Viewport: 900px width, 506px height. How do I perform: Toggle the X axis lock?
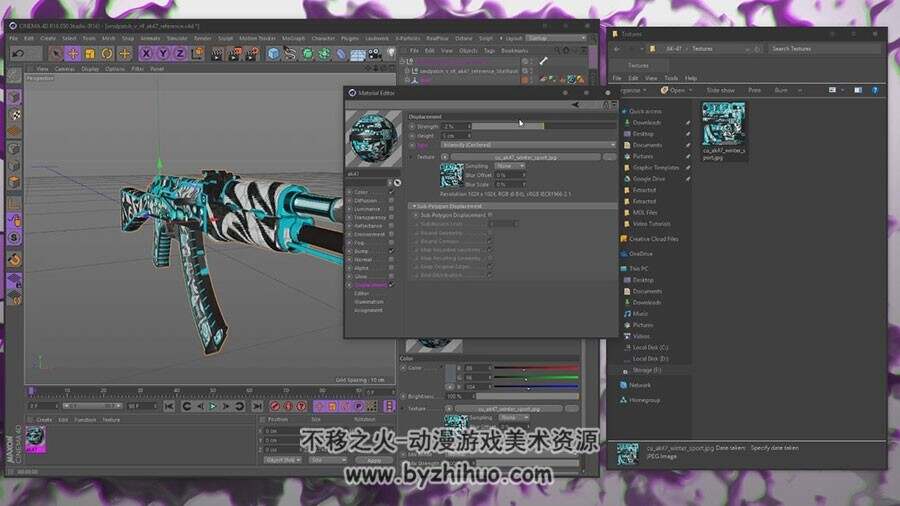click(146, 54)
